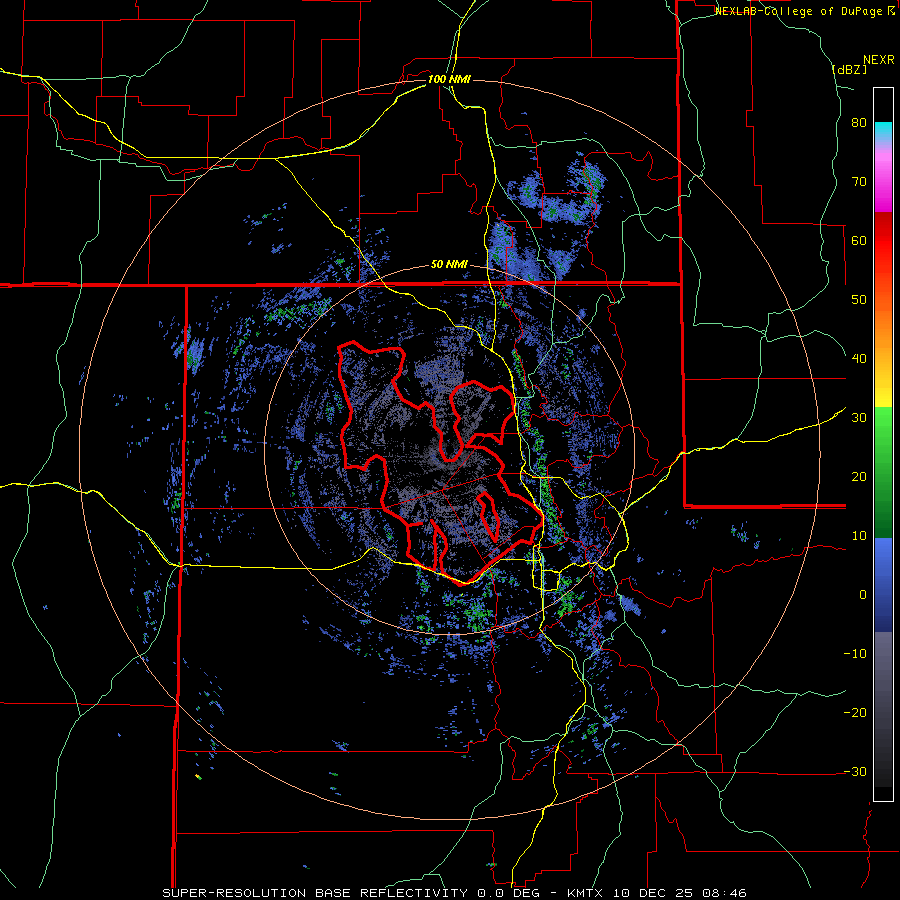Screen dimensions: 900x900
Task: Click the 10 value on the dBZ scale
Action: 859,536
